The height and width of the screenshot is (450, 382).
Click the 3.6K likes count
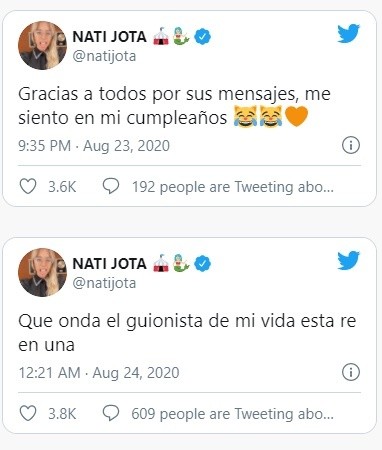[62, 187]
